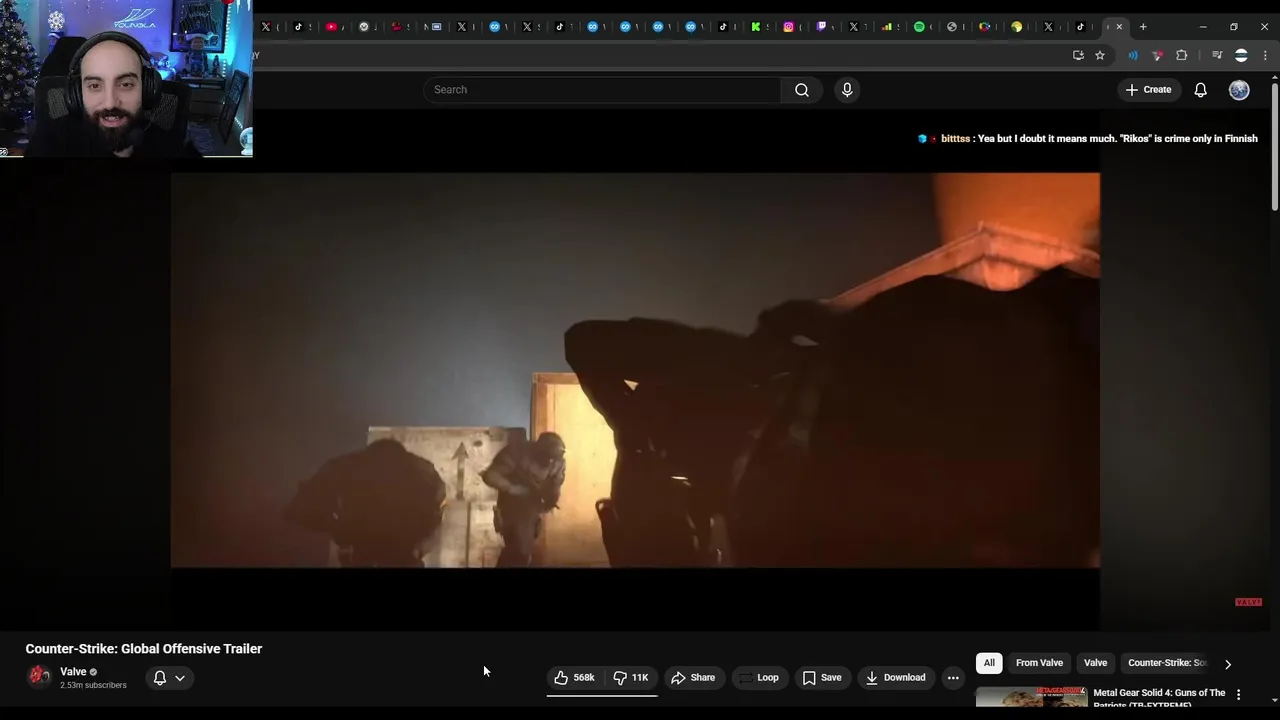
Task: Click the Create button
Action: 1148,90
